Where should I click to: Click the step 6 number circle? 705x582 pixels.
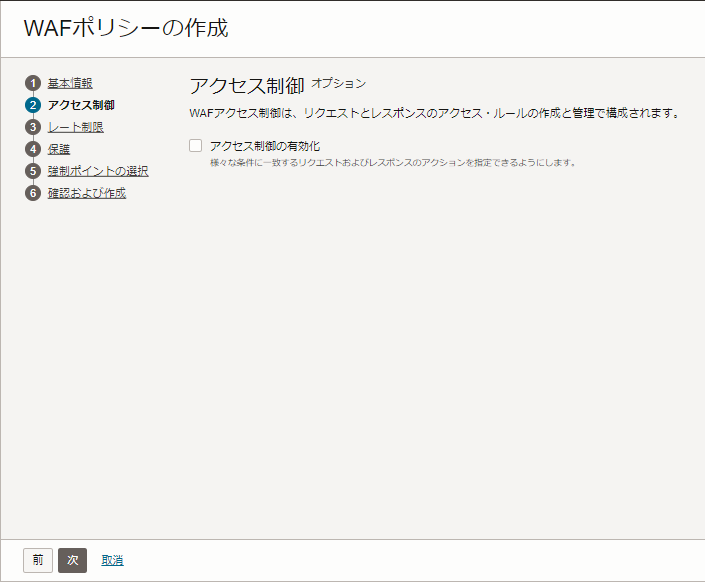point(33,193)
